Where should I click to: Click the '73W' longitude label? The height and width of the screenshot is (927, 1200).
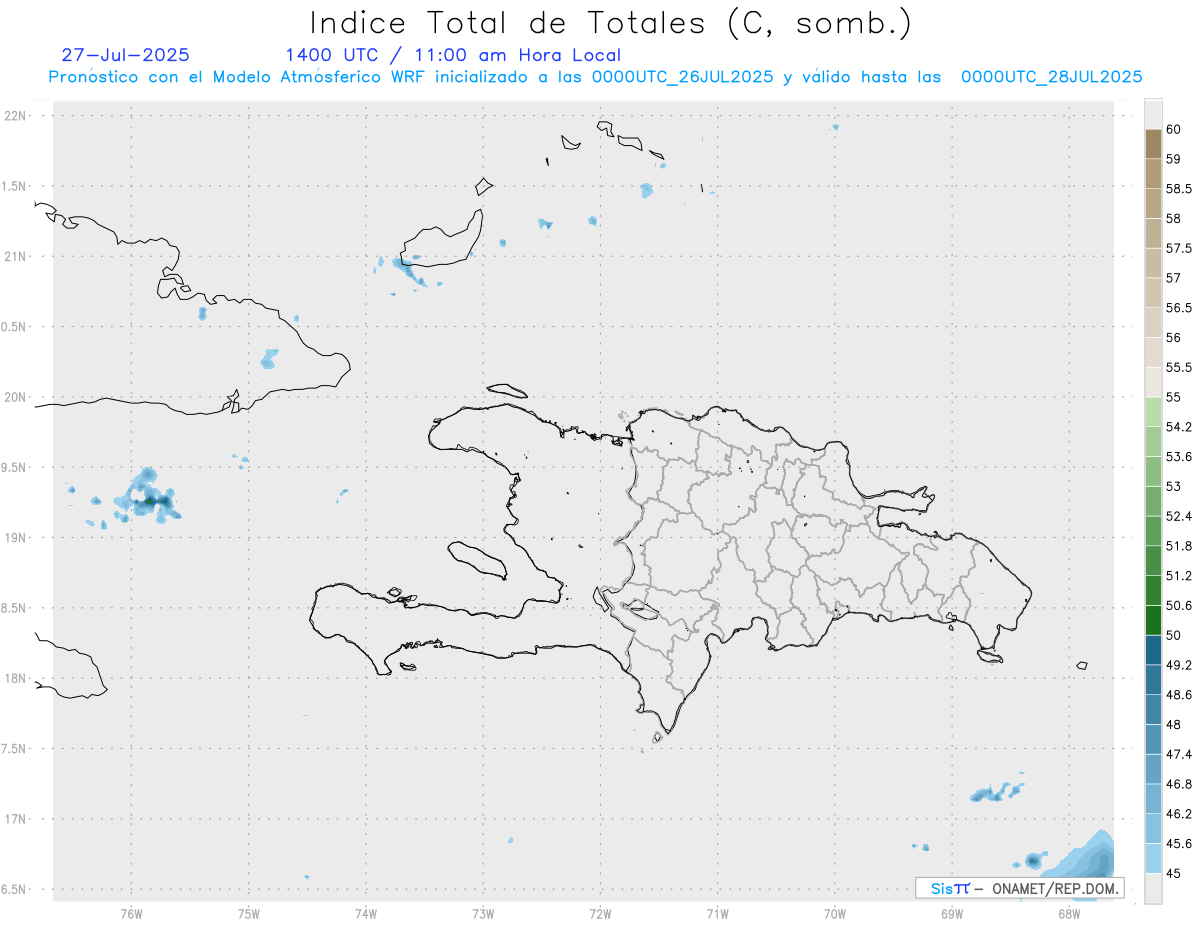coord(483,913)
